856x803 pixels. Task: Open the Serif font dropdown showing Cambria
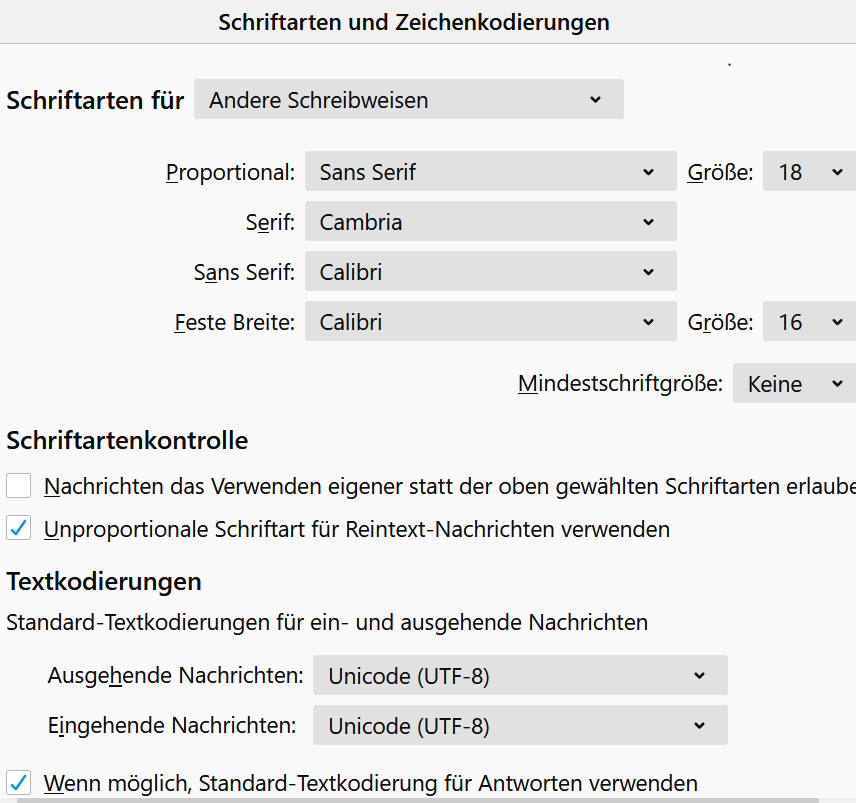click(490, 222)
